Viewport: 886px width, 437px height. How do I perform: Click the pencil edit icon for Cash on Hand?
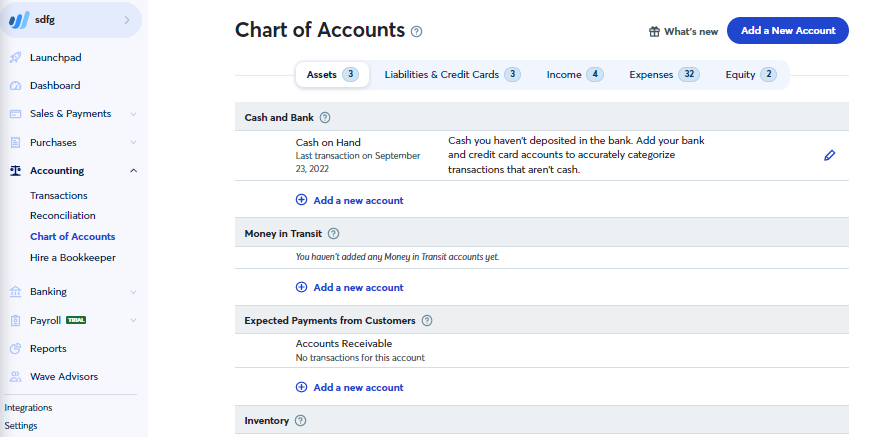coord(829,155)
